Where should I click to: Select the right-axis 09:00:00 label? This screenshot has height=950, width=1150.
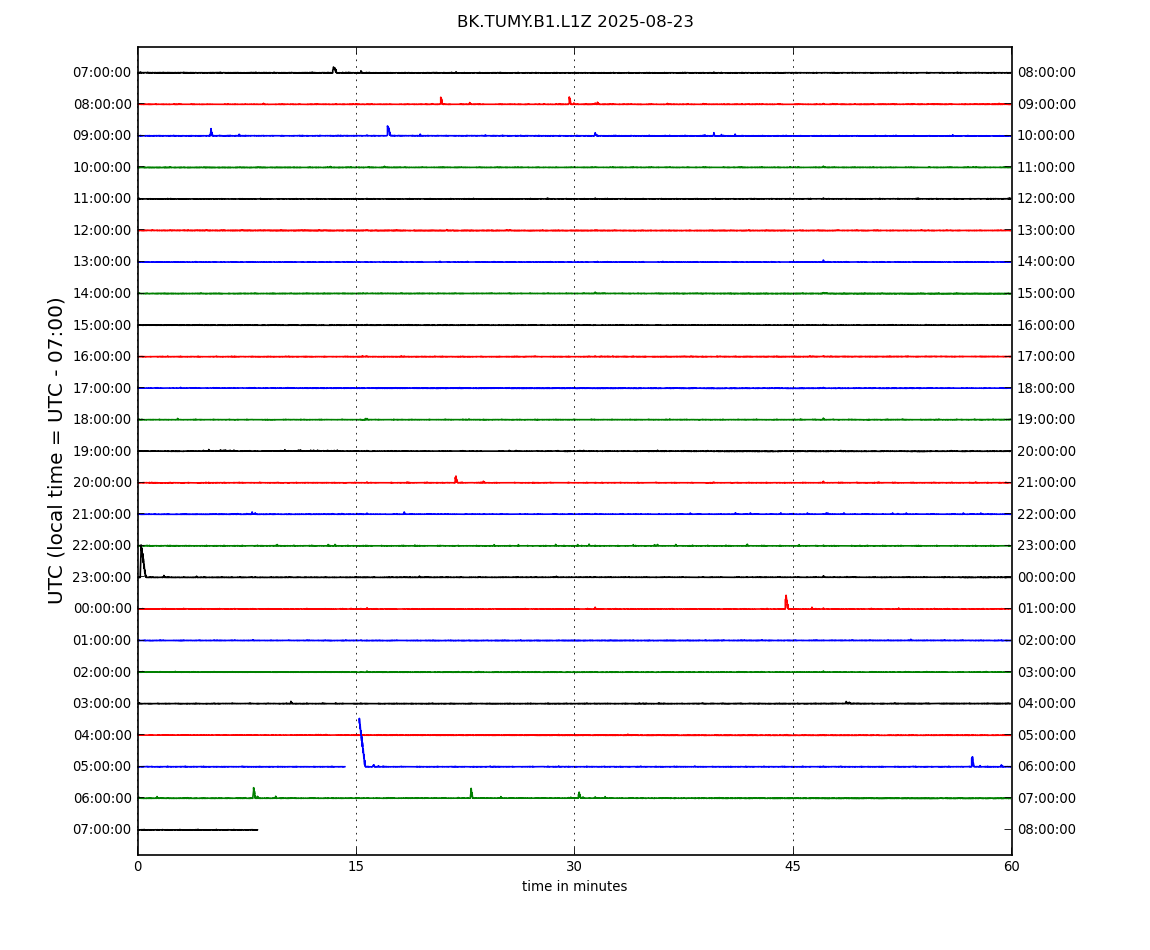(x=1047, y=104)
